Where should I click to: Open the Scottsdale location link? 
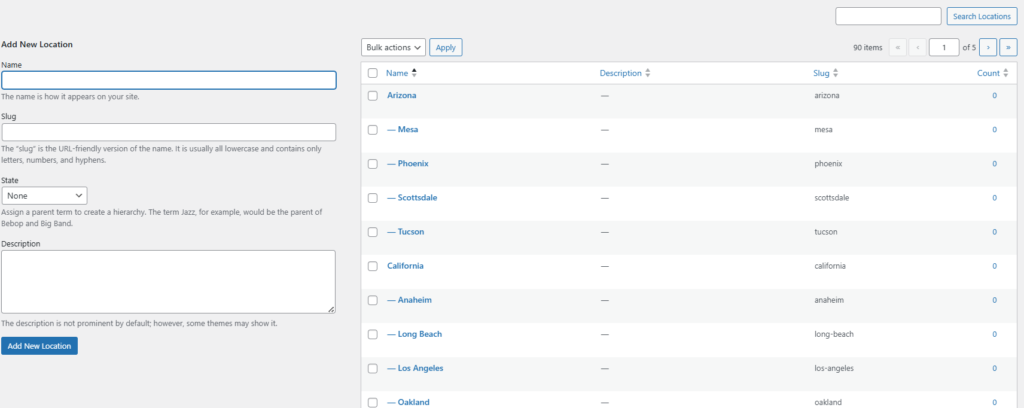[x=412, y=198]
